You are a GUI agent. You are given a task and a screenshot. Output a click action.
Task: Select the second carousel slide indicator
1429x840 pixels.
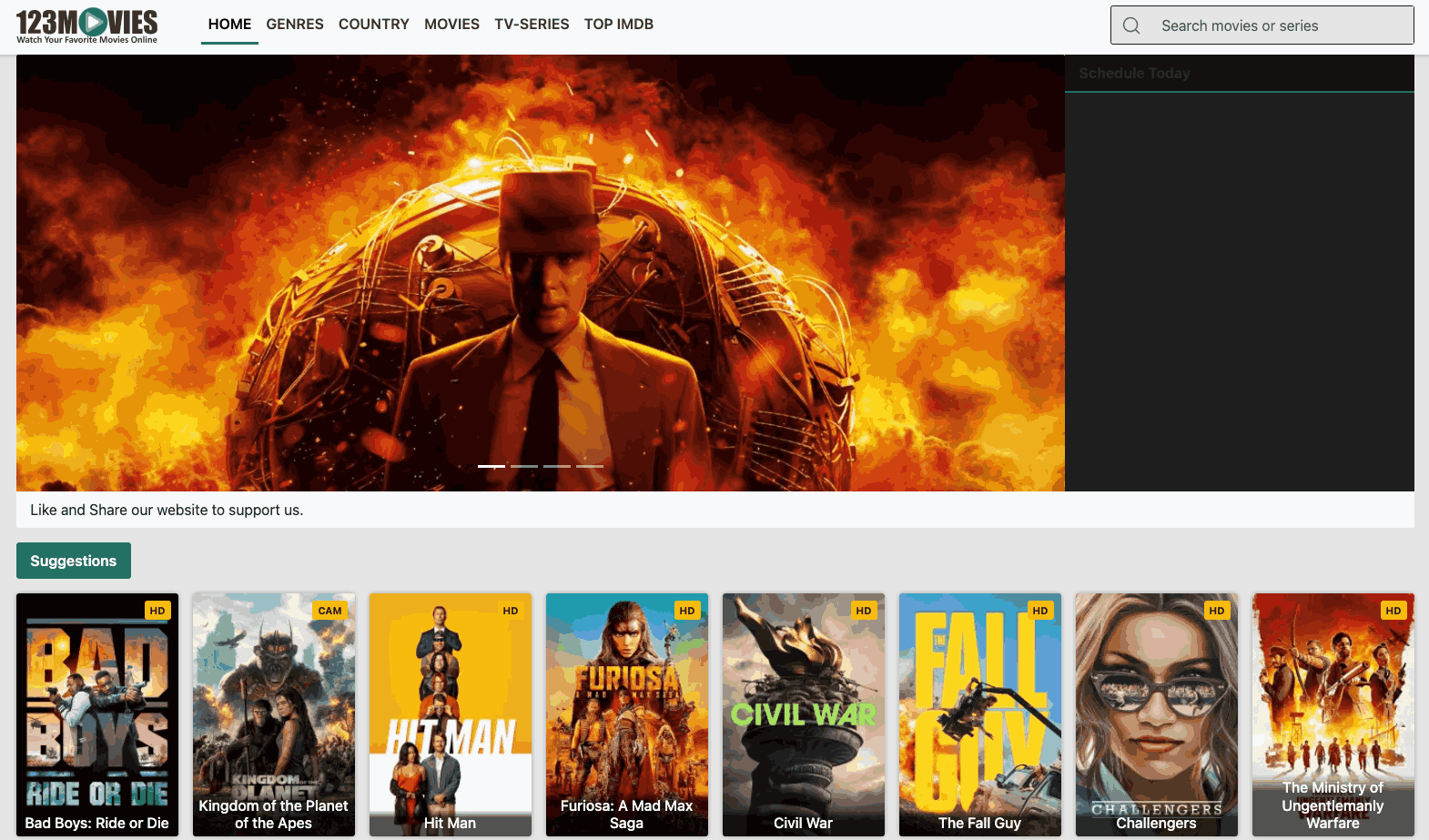pos(524,466)
